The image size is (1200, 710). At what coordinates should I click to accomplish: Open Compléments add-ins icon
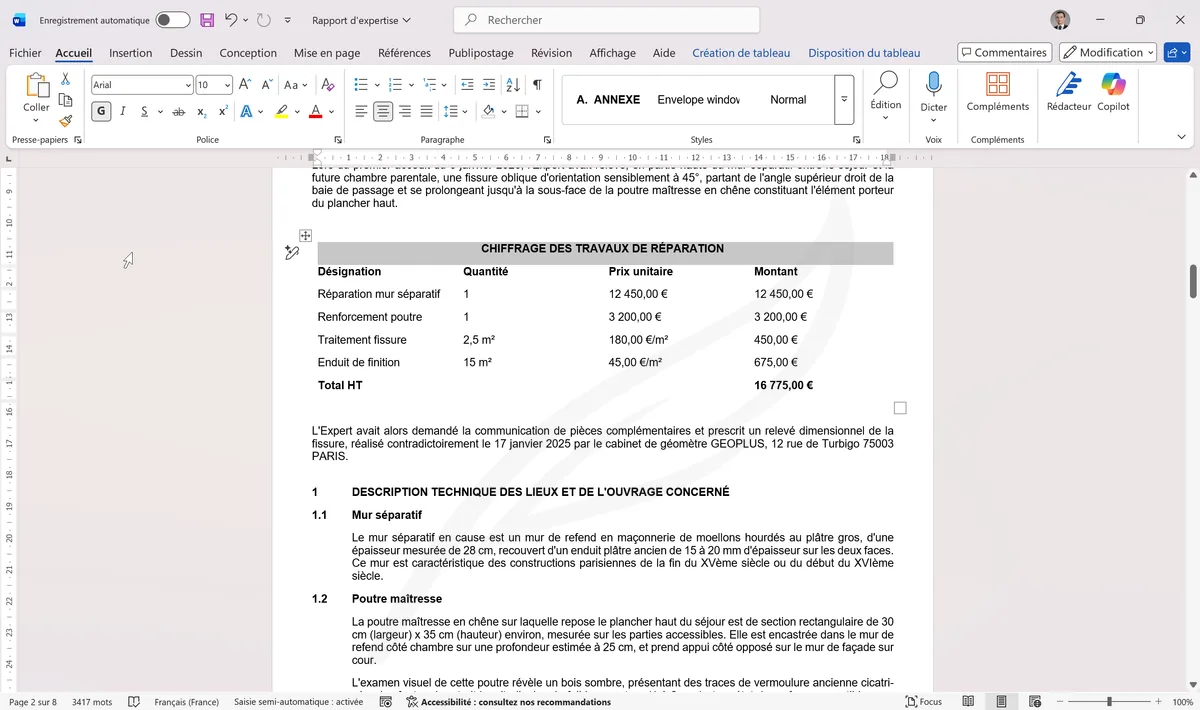pyautogui.click(x=997, y=92)
